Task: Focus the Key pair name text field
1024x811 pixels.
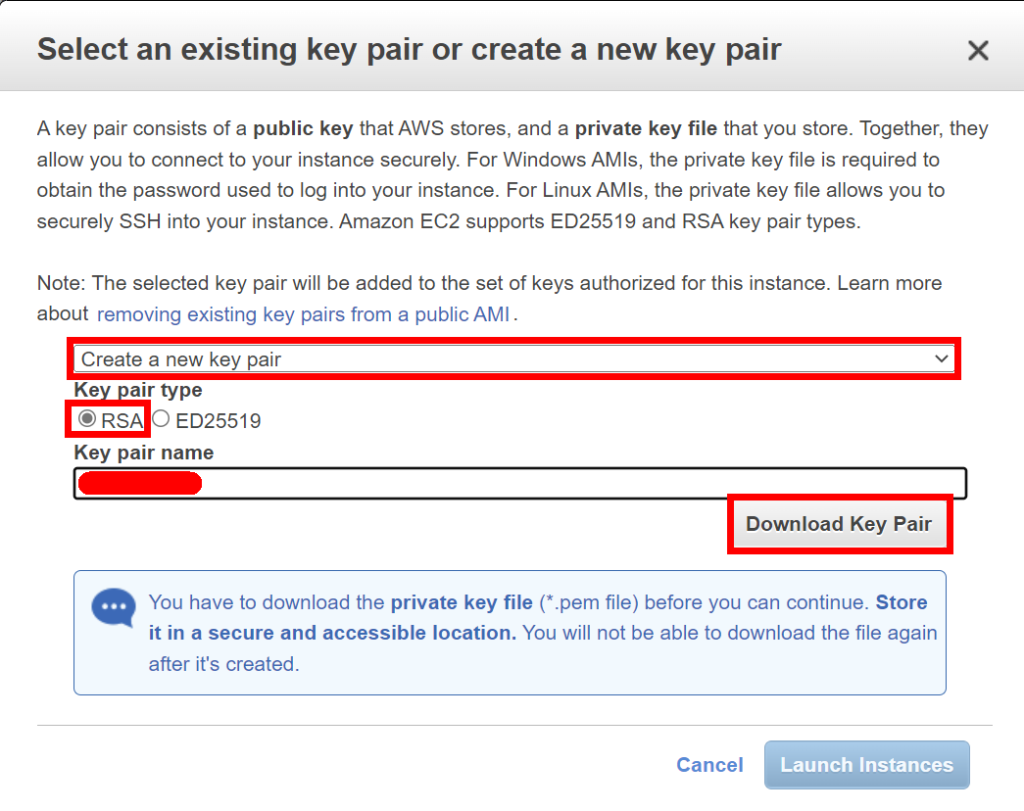Action: tap(520, 483)
